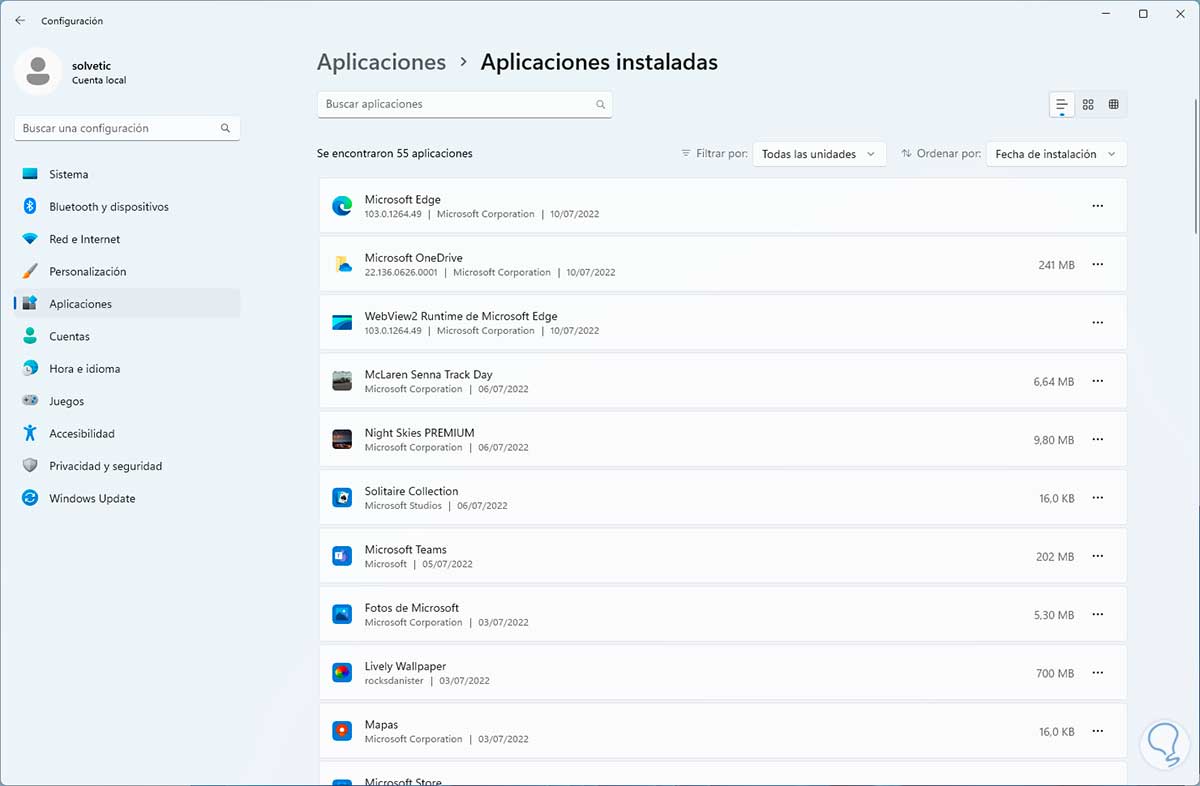
Task: Select Aplicaciones in the sidebar
Action: (127, 304)
